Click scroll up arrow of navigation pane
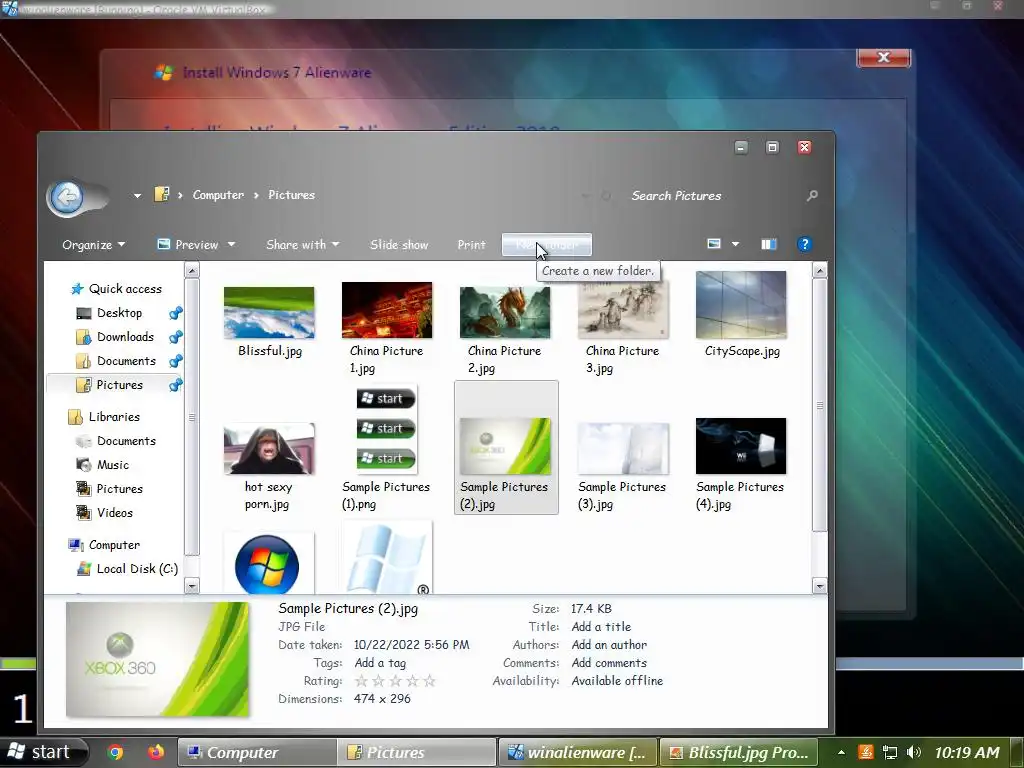1024x768 pixels. pos(192,270)
